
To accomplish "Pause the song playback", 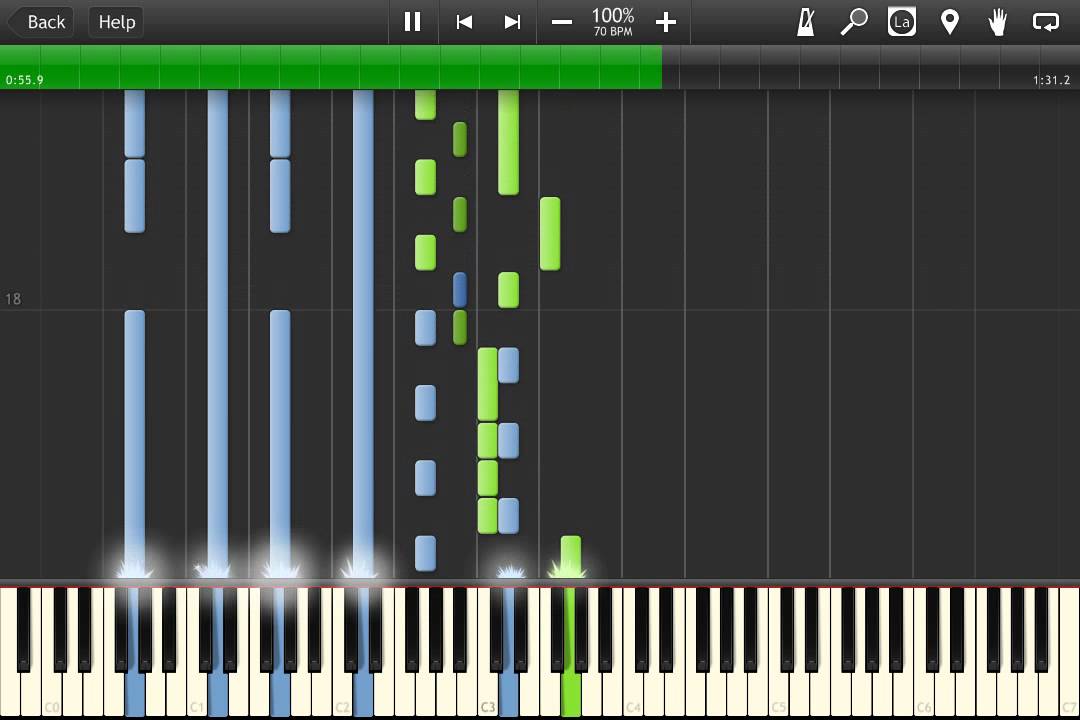I will click(412, 22).
